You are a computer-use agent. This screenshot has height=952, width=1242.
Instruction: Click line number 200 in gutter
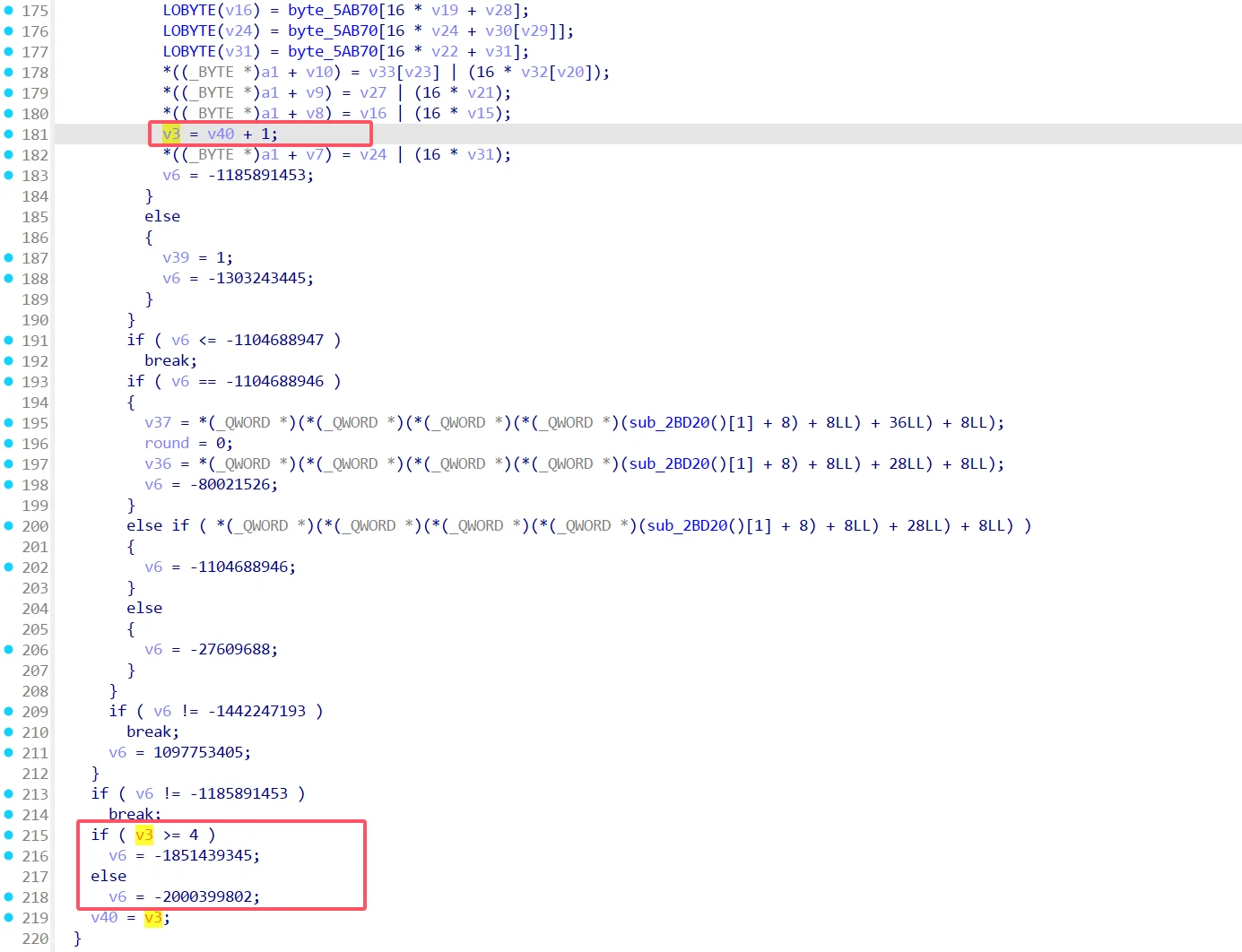click(35, 526)
